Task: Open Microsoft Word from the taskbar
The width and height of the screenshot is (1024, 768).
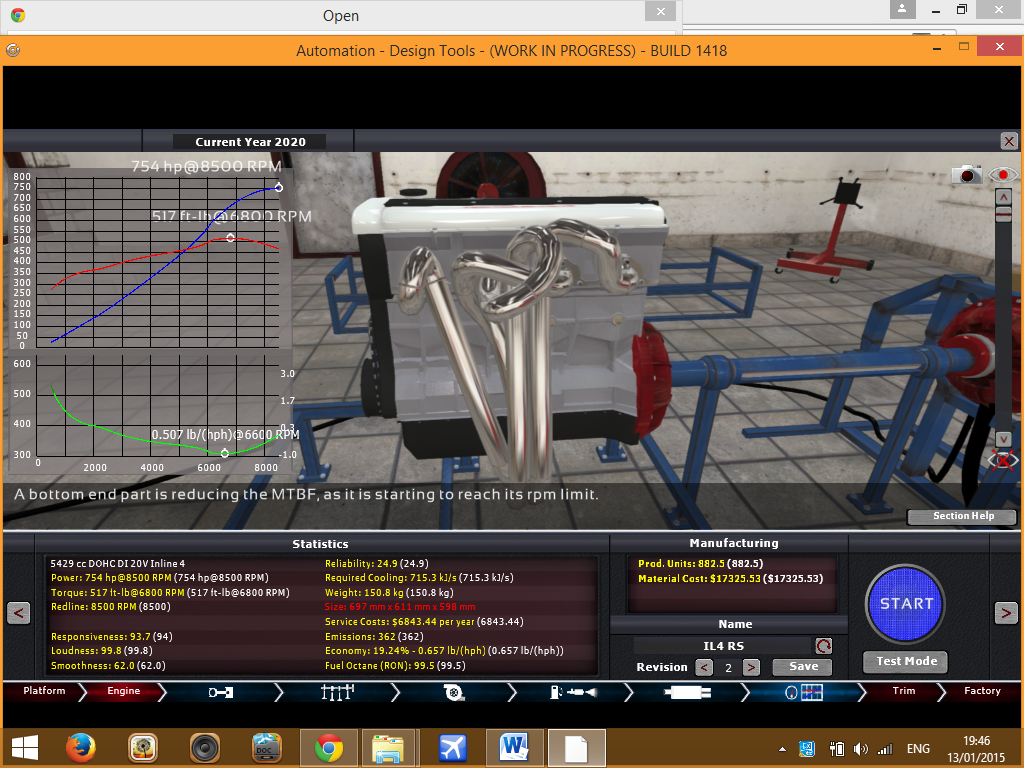Action: (514, 748)
